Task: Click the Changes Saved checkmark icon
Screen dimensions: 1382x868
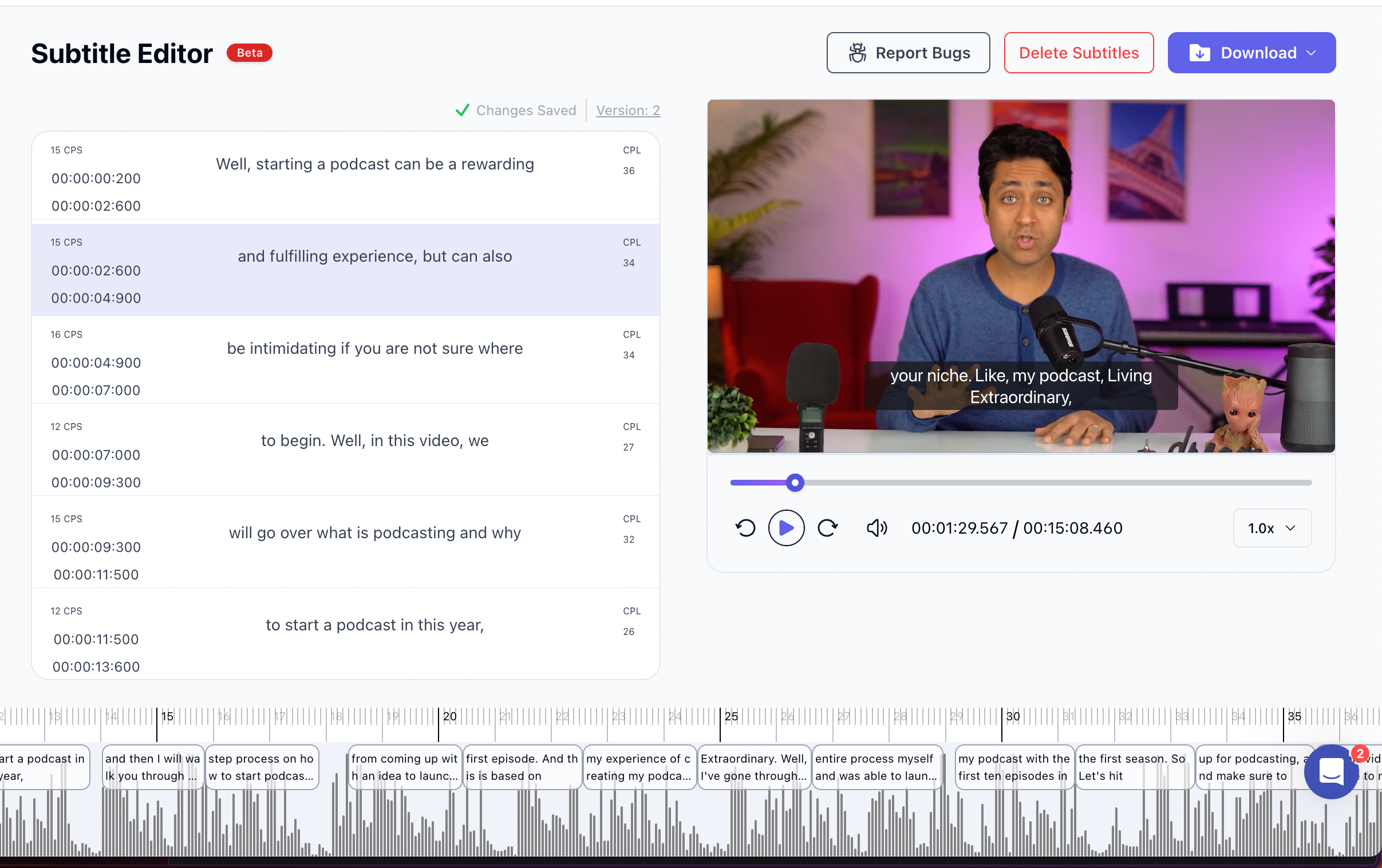Action: coord(462,111)
